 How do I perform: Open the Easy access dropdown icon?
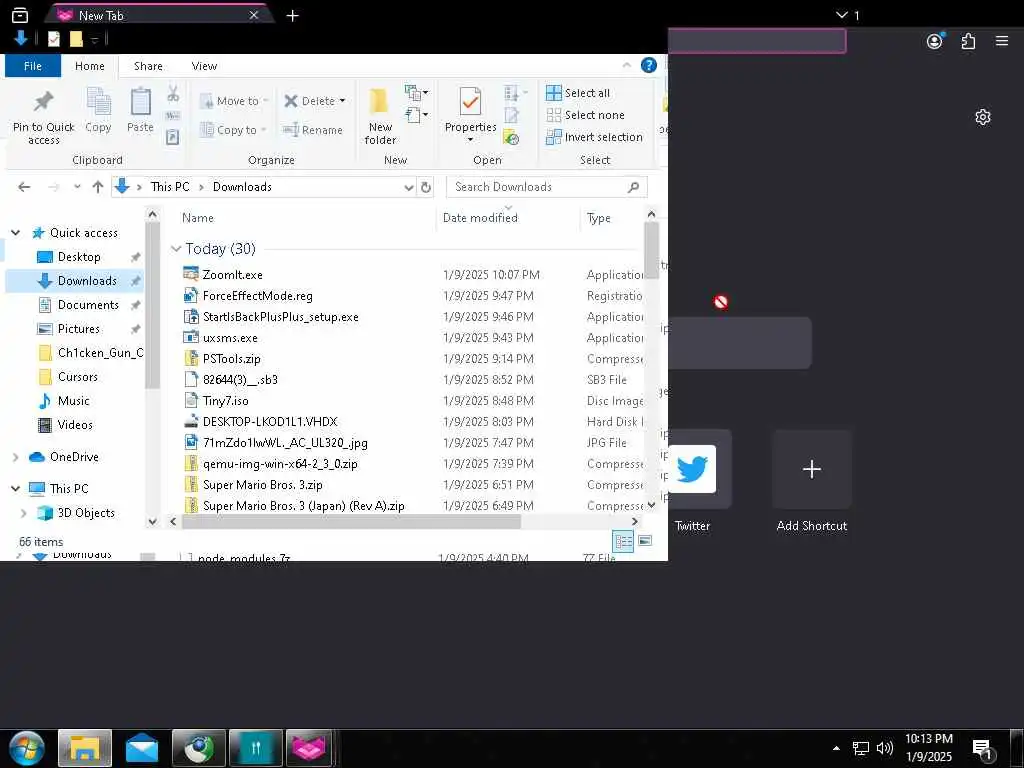pos(417,115)
